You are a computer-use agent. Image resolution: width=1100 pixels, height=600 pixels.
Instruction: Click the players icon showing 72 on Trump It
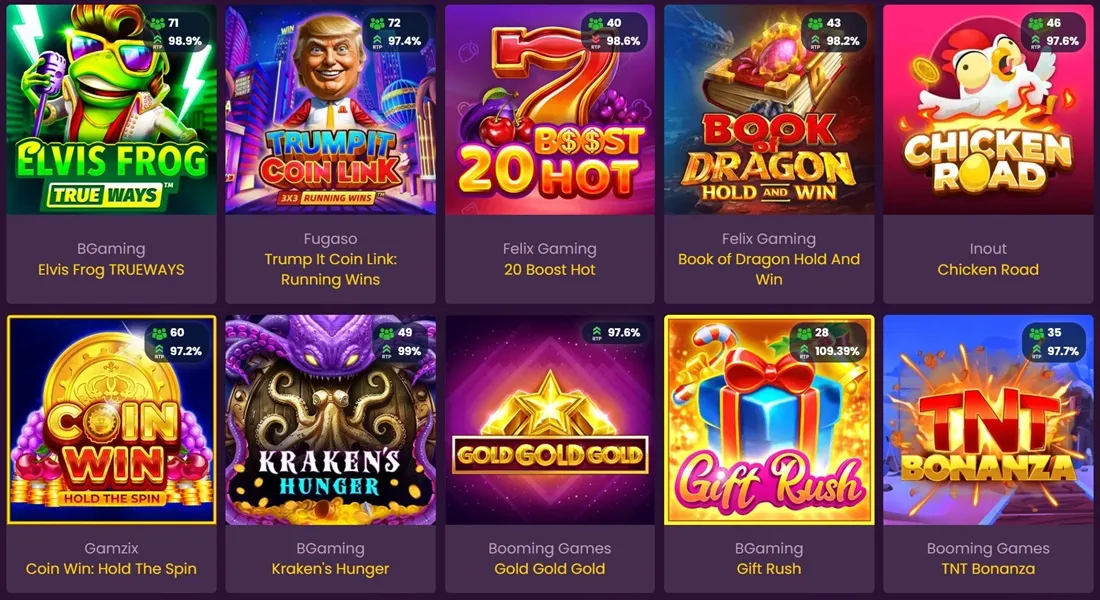point(377,23)
